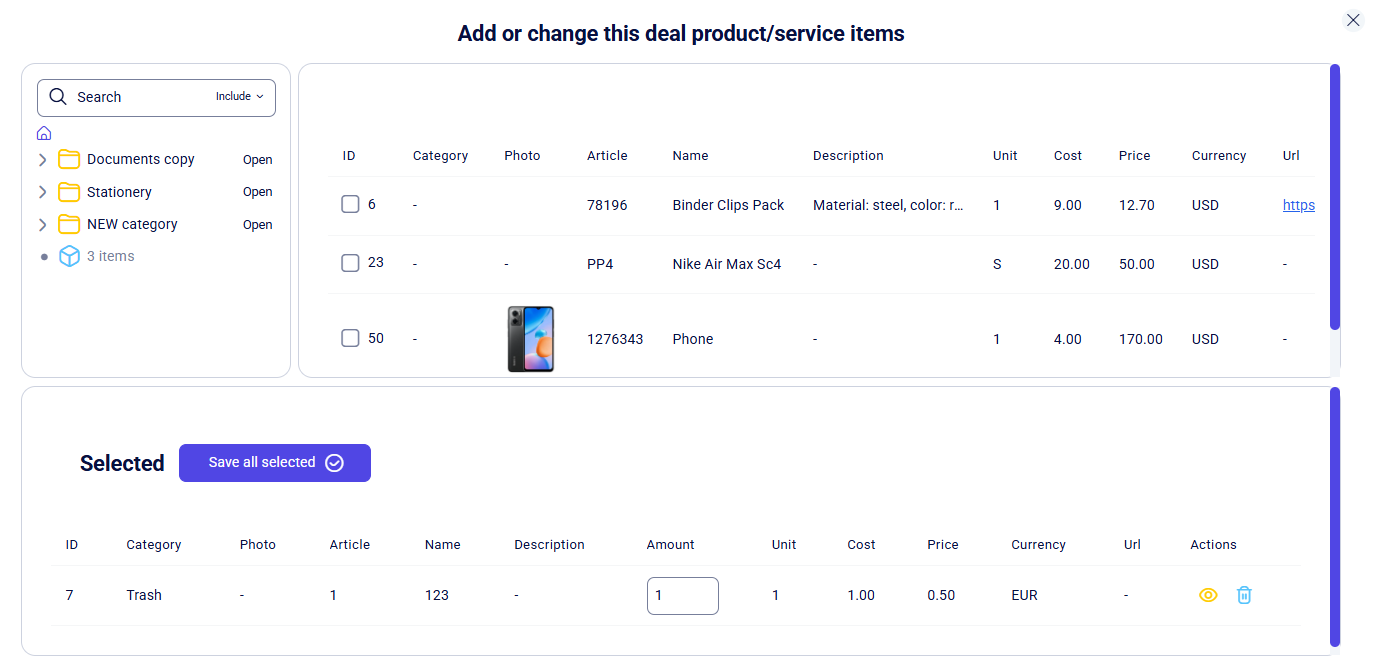
Task: Click the cube icon beside 3 items
Action: tap(69, 257)
